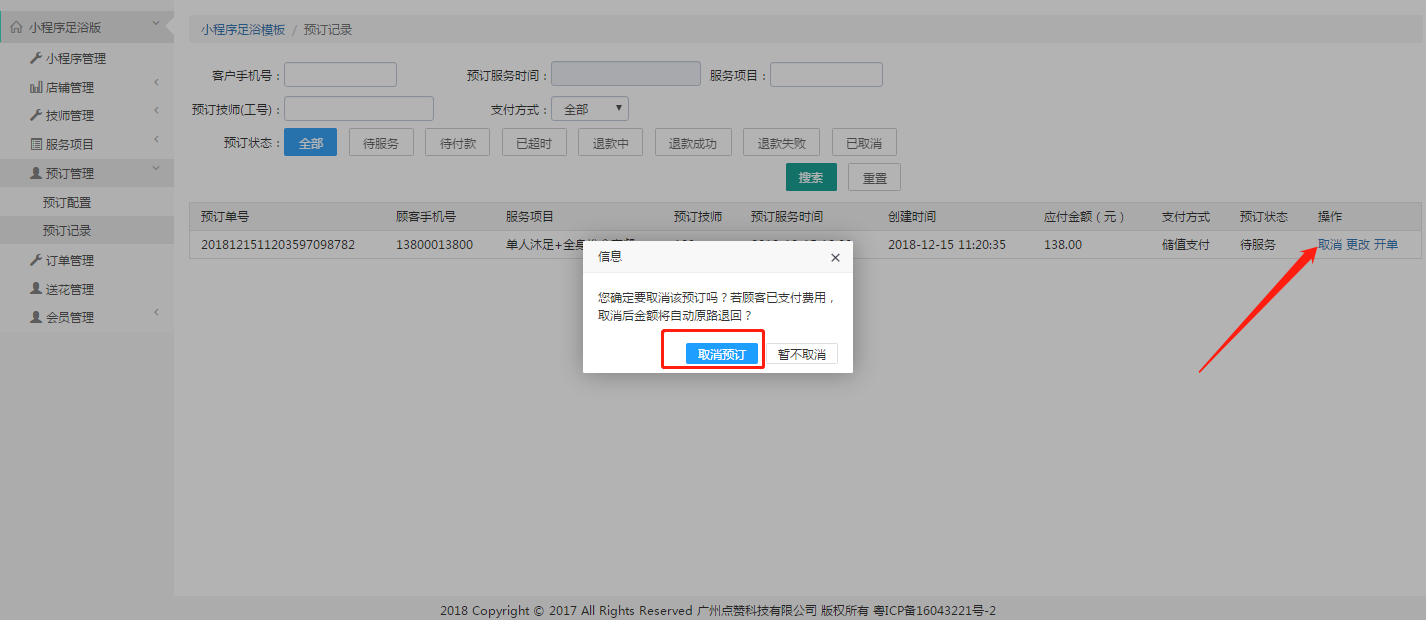Click the person icon for 送花管理

click(x=36, y=289)
